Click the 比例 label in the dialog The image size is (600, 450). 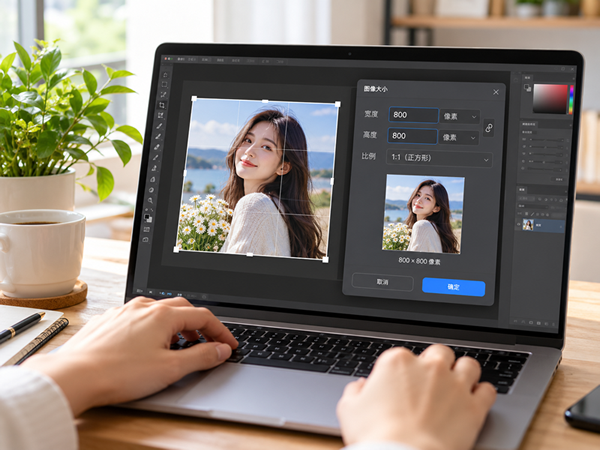click(368, 156)
